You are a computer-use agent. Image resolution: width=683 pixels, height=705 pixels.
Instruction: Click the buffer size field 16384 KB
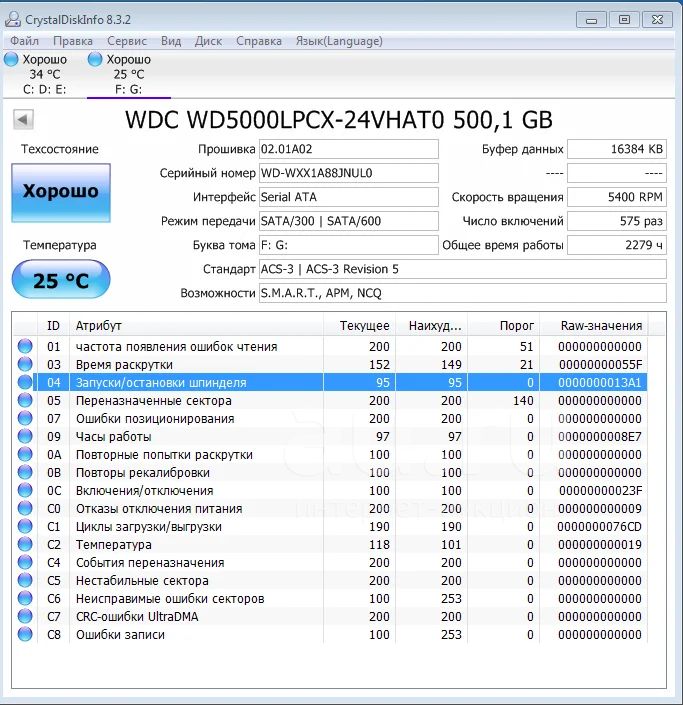tap(617, 149)
